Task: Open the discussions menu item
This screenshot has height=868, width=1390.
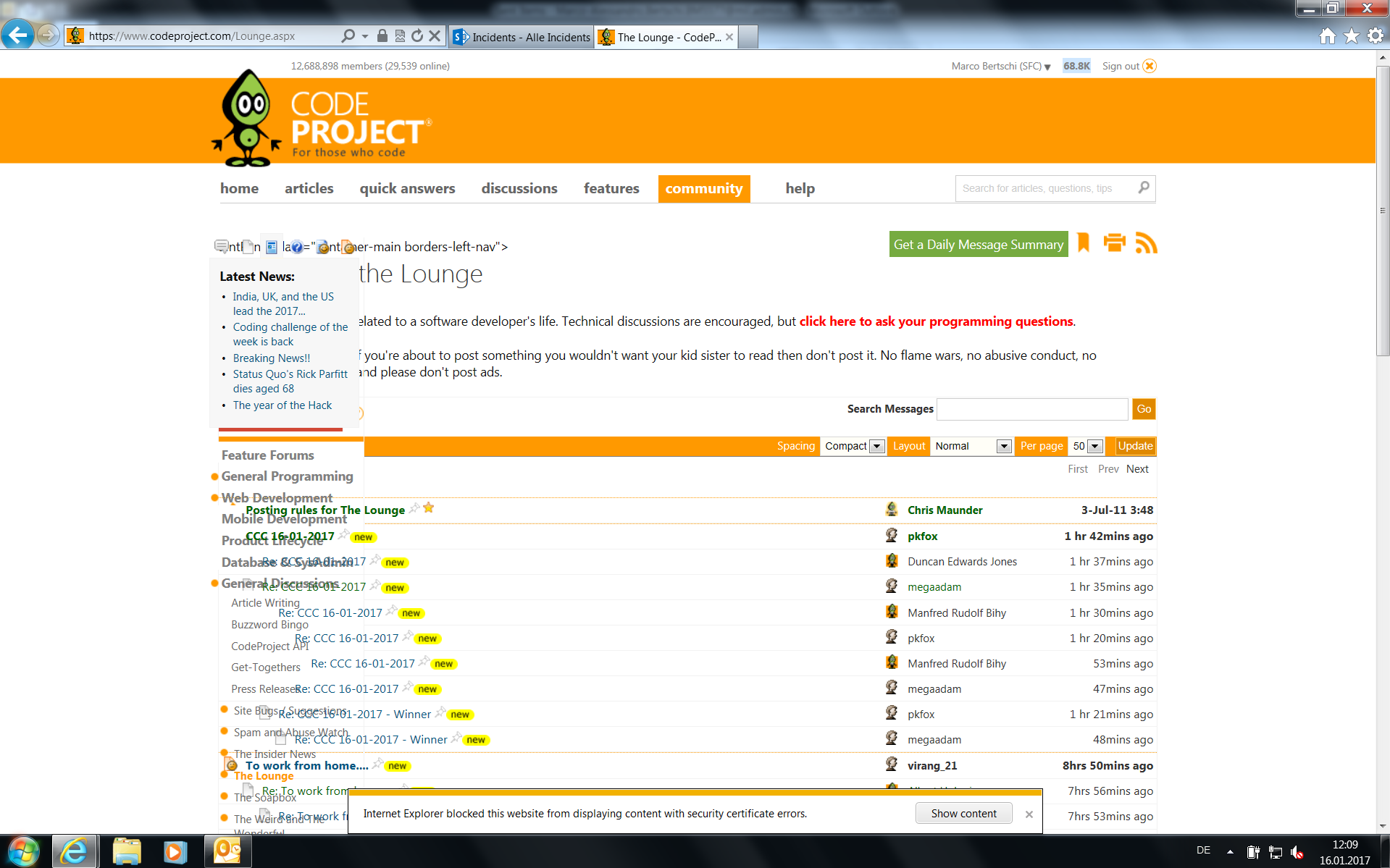Action: coord(519,188)
